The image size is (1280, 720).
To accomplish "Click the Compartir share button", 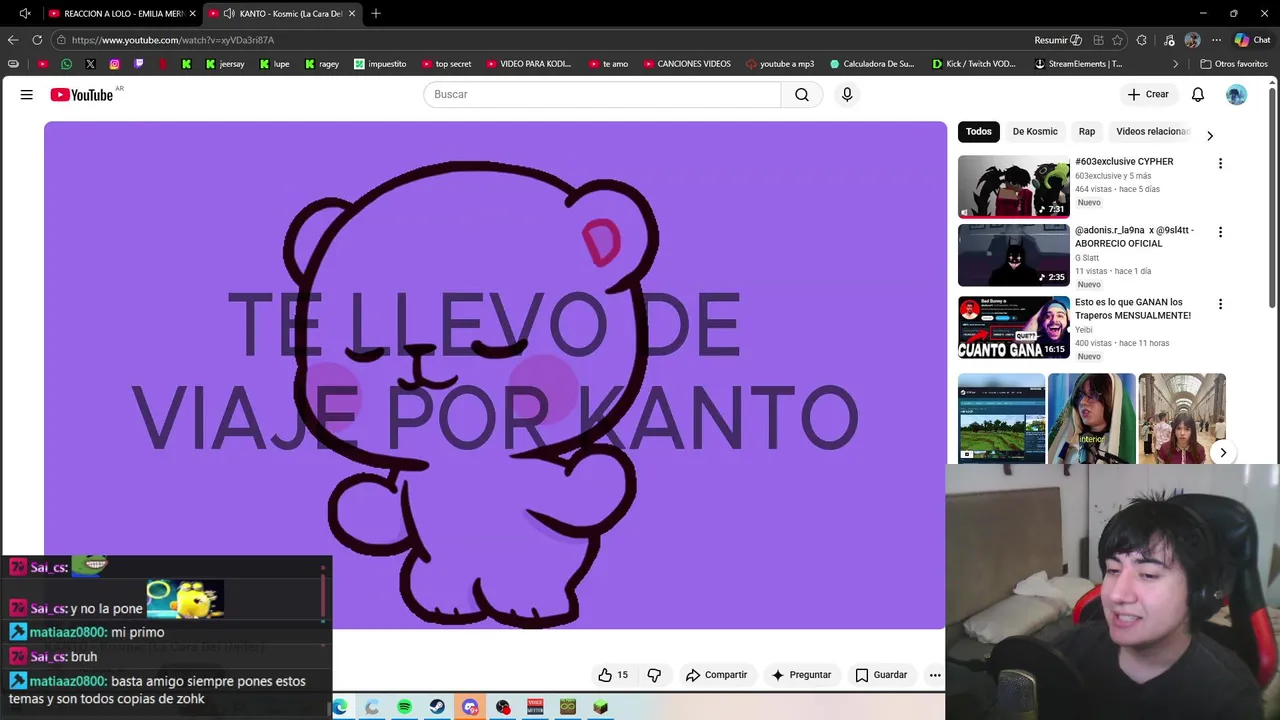I will pyautogui.click(x=716, y=675).
